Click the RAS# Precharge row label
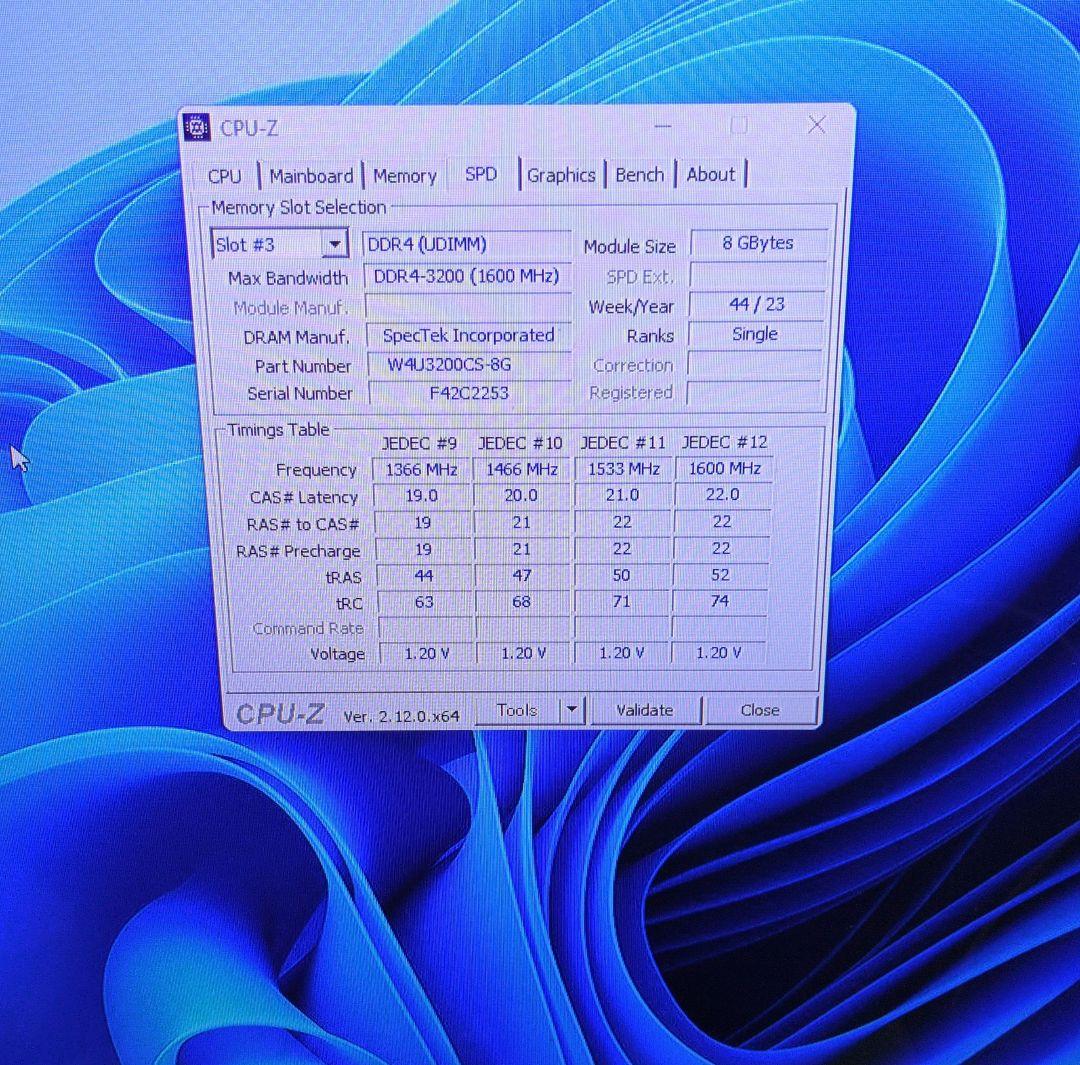 click(x=298, y=552)
